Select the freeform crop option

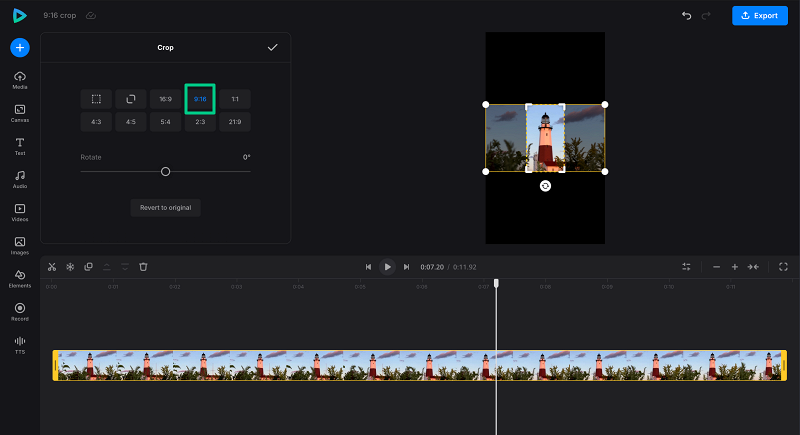96,99
